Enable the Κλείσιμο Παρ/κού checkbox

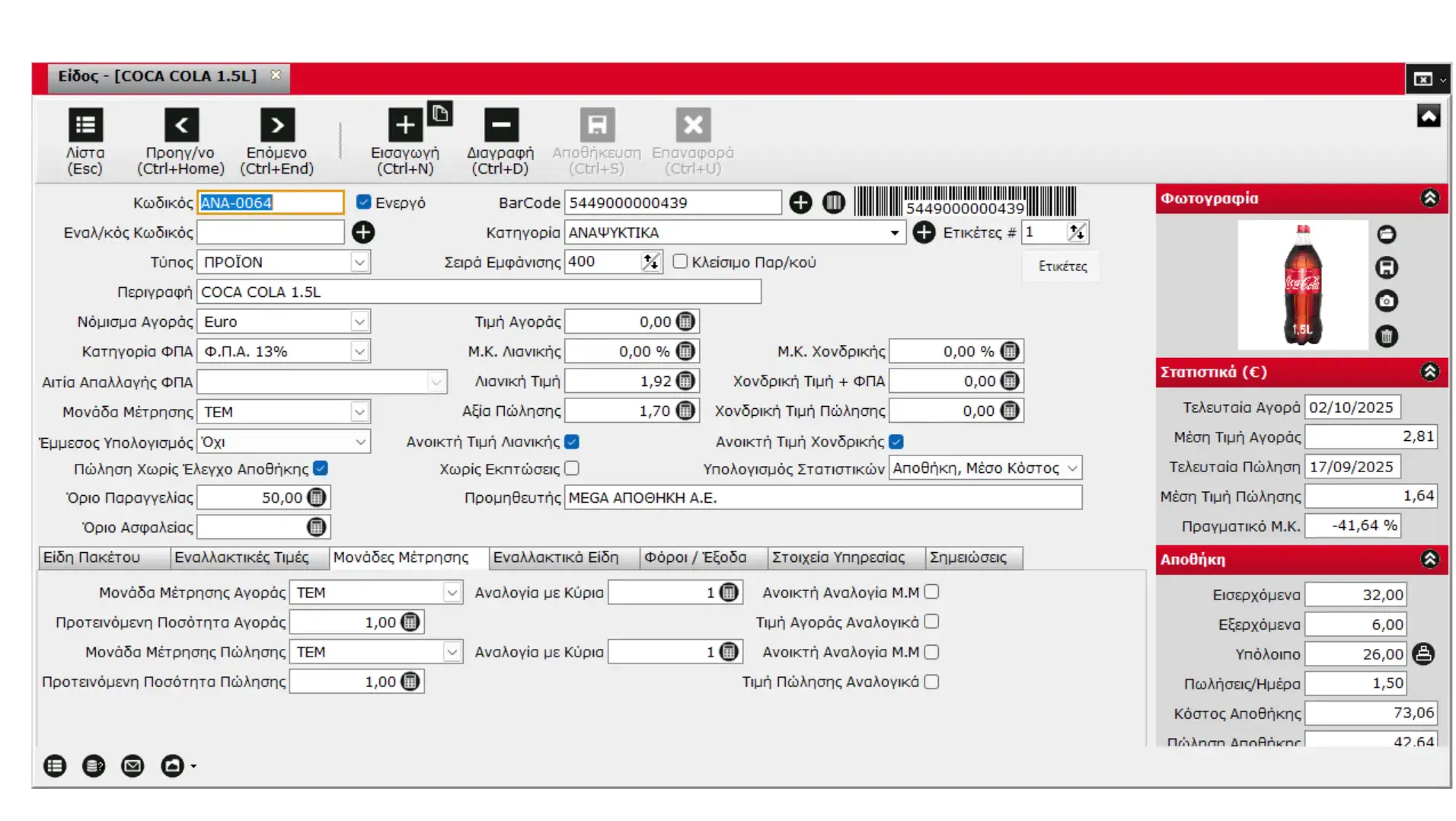click(680, 262)
